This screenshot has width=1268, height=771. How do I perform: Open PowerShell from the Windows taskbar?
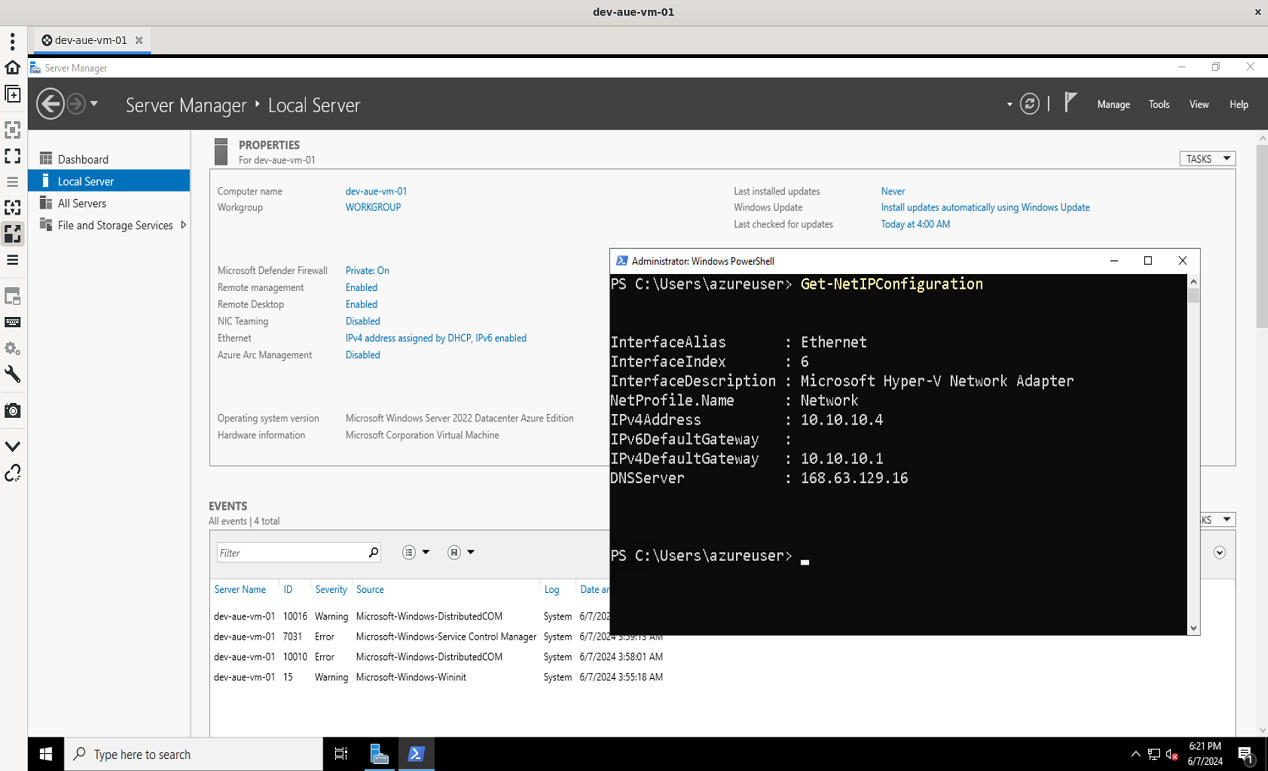(416, 754)
